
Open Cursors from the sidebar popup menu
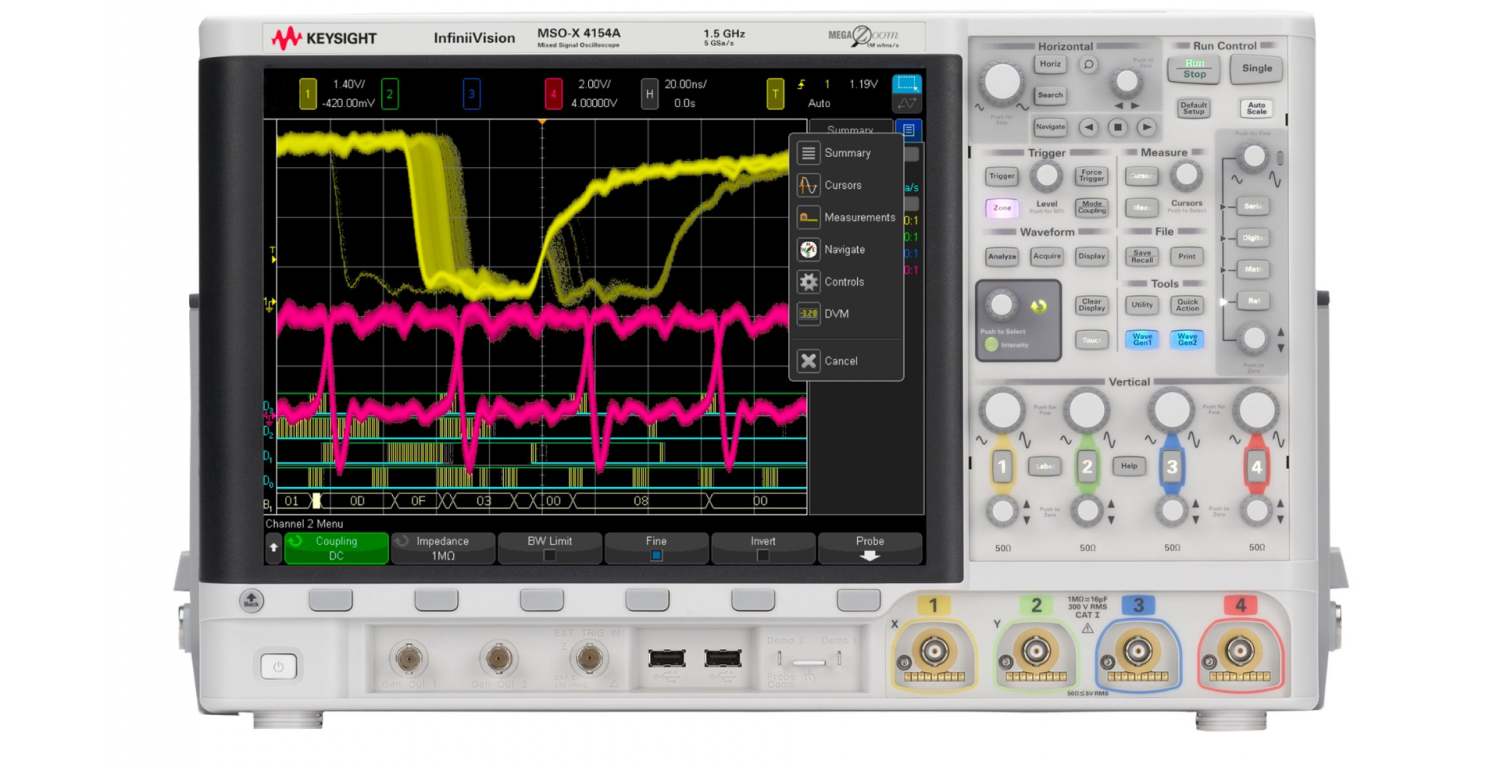pyautogui.click(x=846, y=185)
